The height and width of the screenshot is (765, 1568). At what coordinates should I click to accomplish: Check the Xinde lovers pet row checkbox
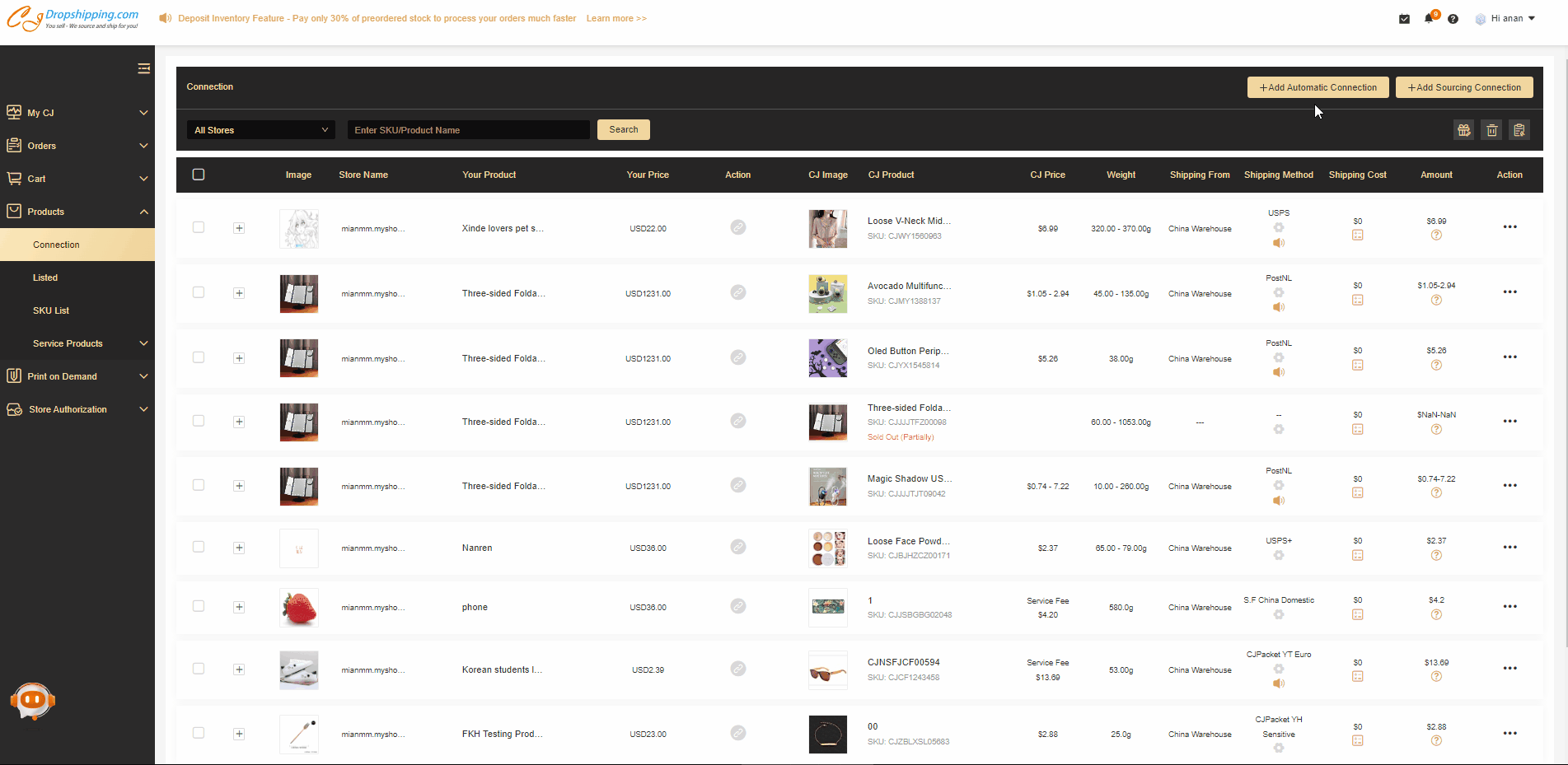[x=199, y=227]
